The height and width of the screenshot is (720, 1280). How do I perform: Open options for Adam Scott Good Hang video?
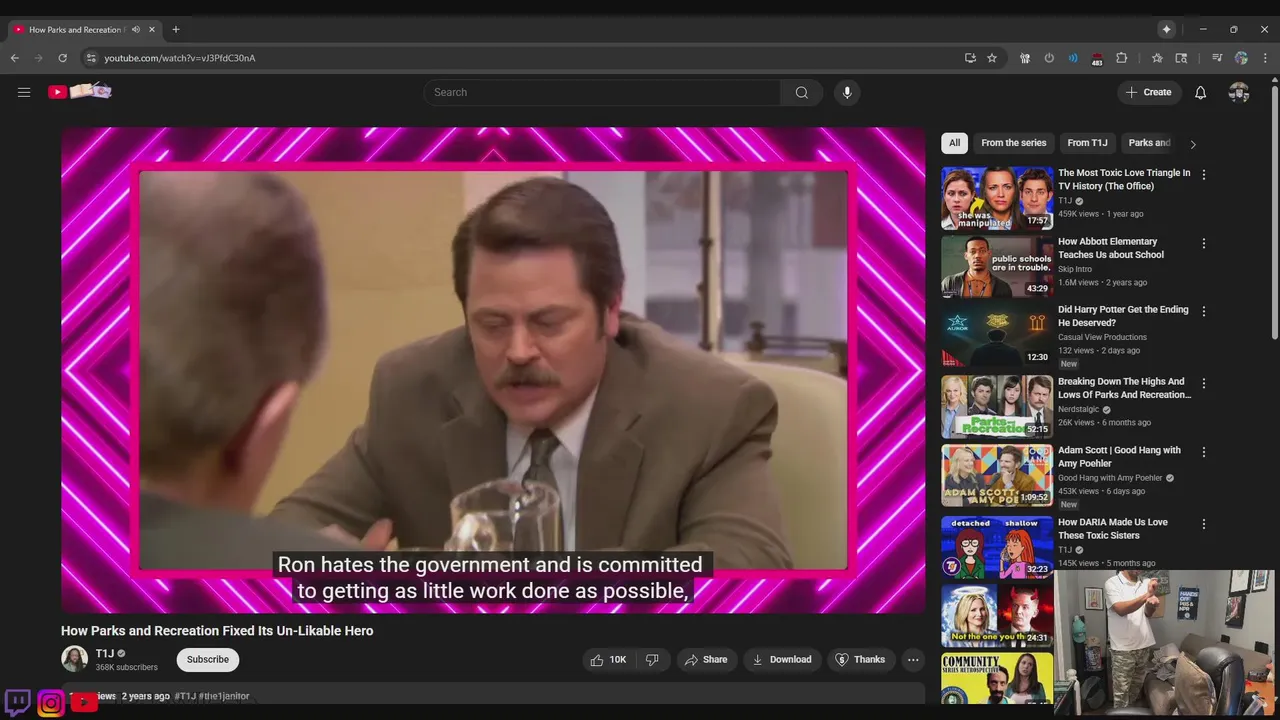(1204, 452)
